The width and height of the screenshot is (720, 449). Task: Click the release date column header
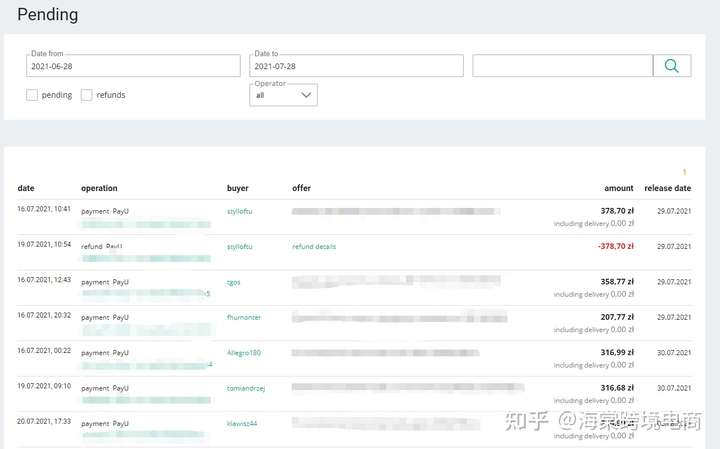tap(668, 188)
